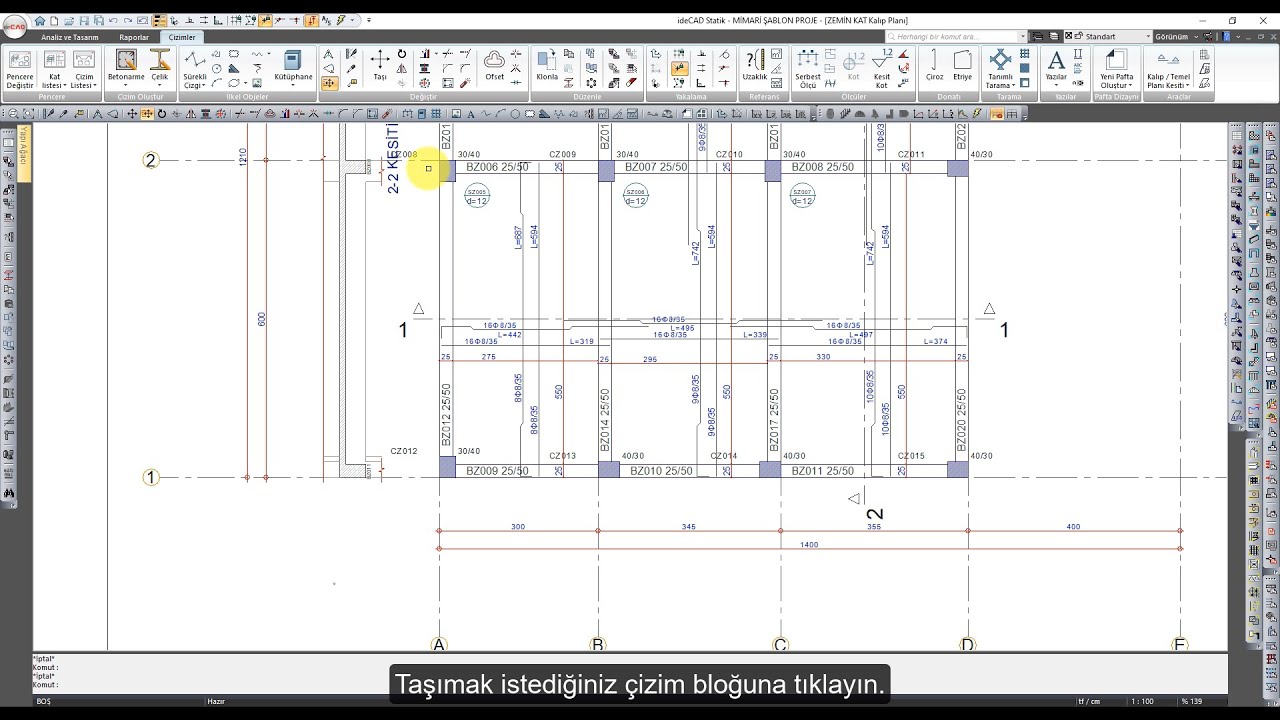1280x720 pixels.
Task: Switch to the Raporlar tab
Action: click(134, 37)
